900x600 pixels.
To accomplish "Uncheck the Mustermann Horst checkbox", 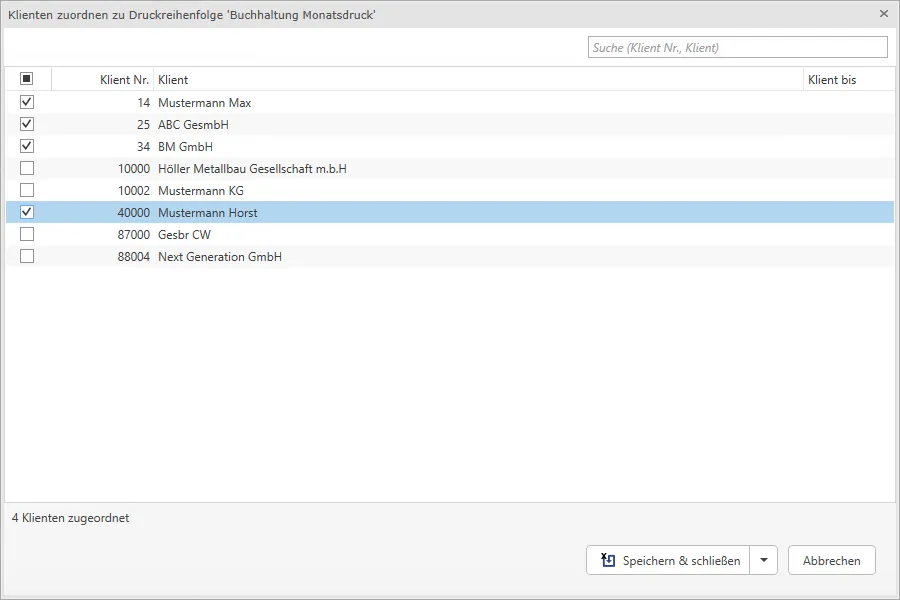I will click(26, 212).
